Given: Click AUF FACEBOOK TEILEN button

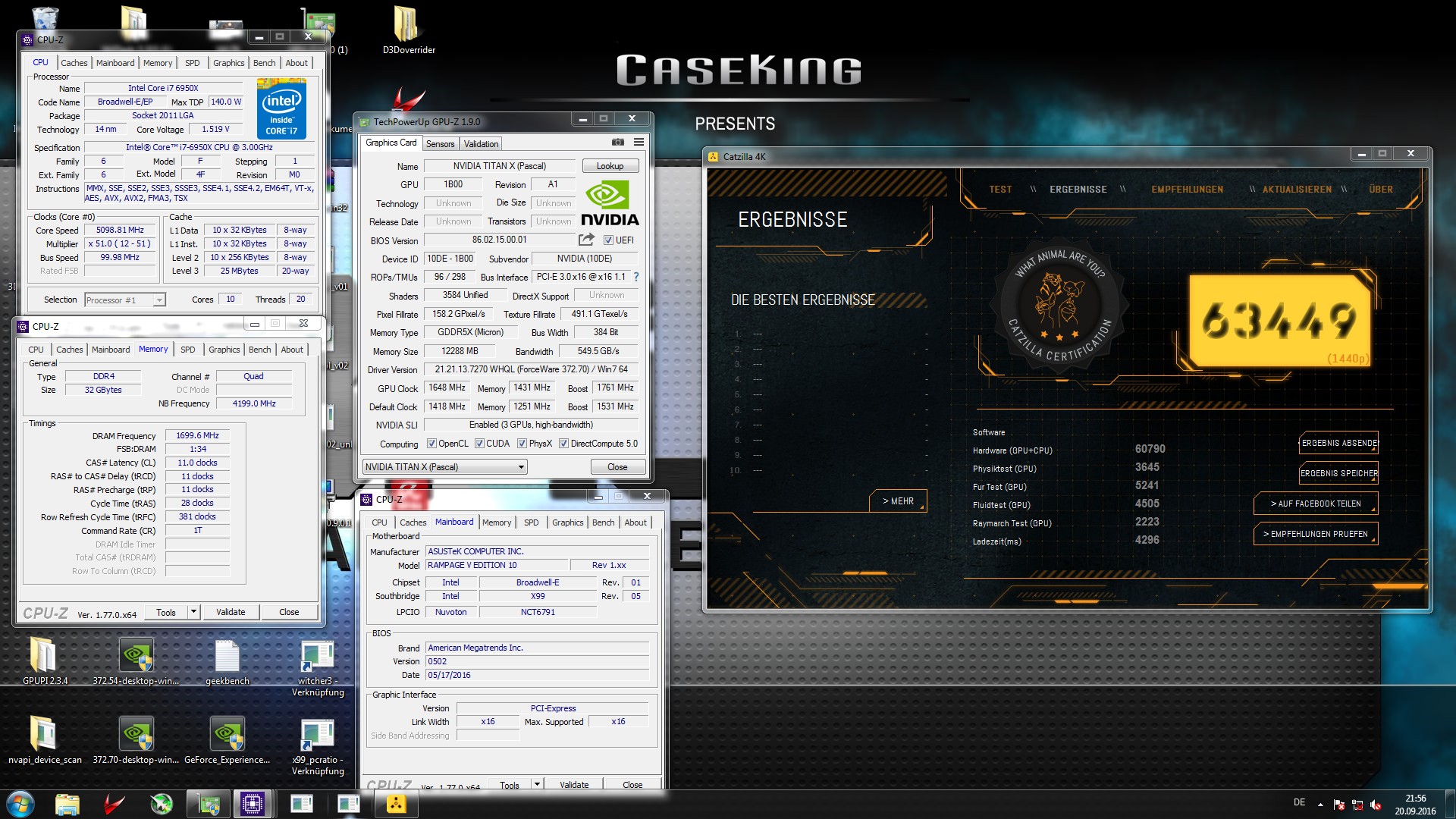Looking at the screenshot, I should [x=1316, y=504].
